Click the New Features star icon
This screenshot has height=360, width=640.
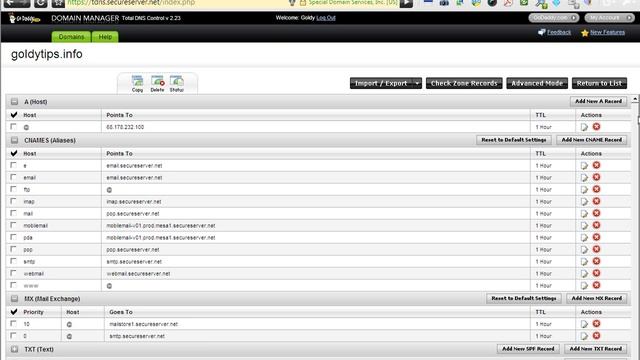click(x=584, y=33)
